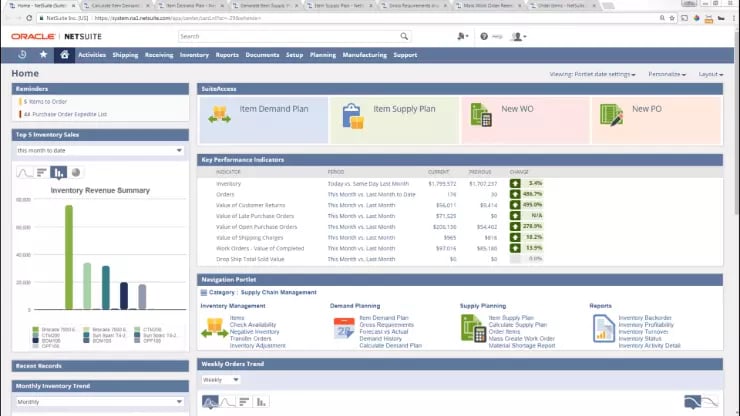Bookmark this page with the star
Screen dimensions: 740x416
pyautogui.click(x=672, y=18)
